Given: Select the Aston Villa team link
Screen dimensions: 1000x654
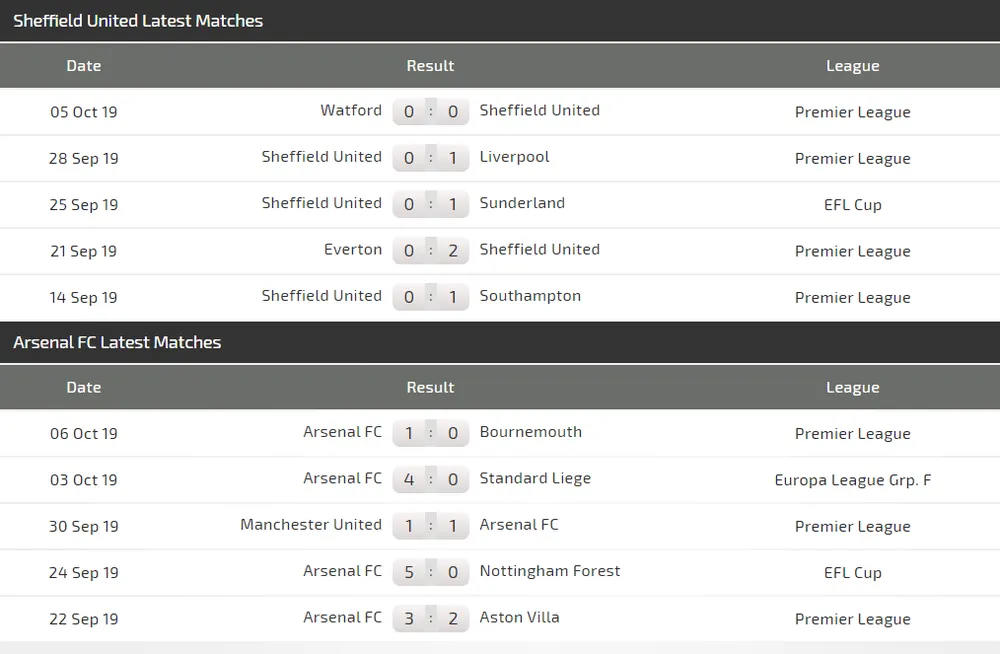Looking at the screenshot, I should [x=519, y=617].
